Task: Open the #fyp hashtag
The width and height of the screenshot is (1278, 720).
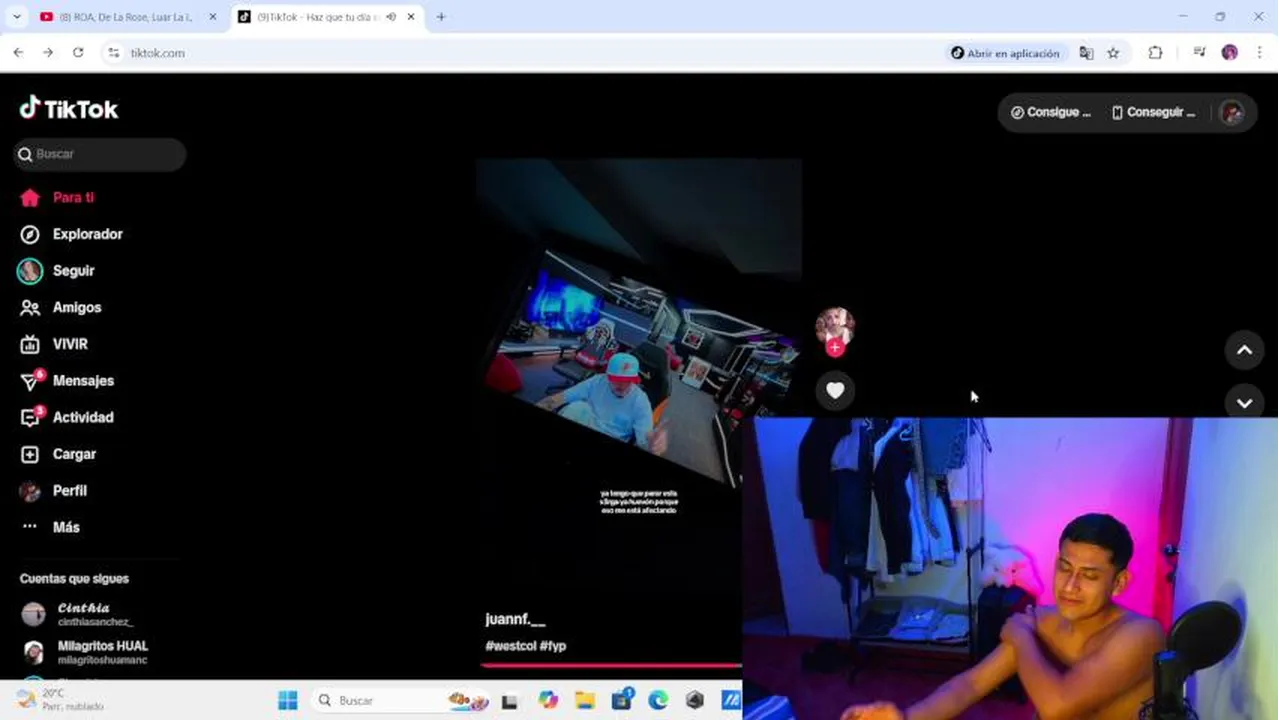Action: tap(553, 646)
